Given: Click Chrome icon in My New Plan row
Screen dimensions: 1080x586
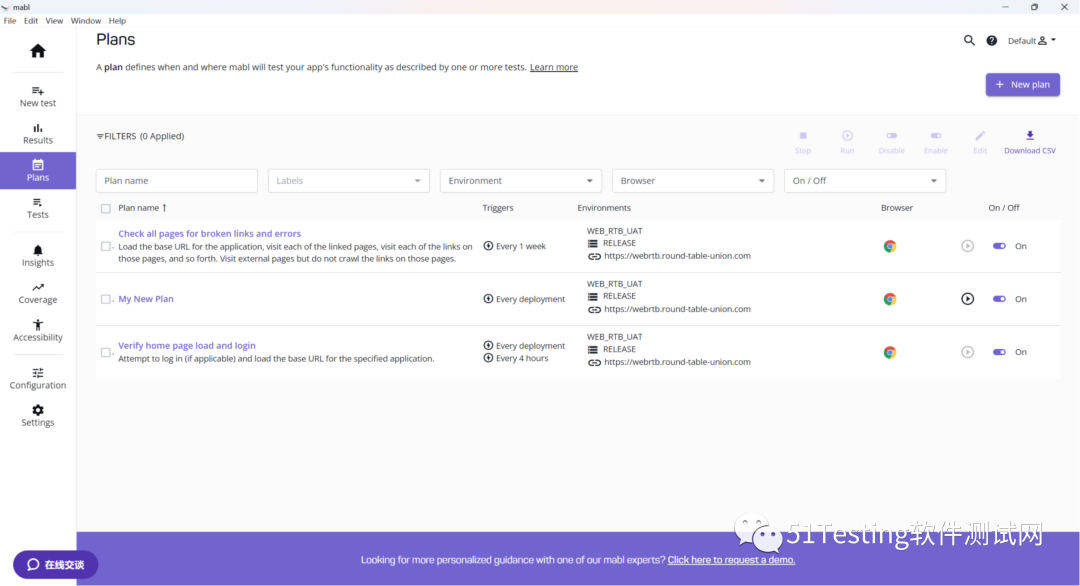Looking at the screenshot, I should coord(890,299).
